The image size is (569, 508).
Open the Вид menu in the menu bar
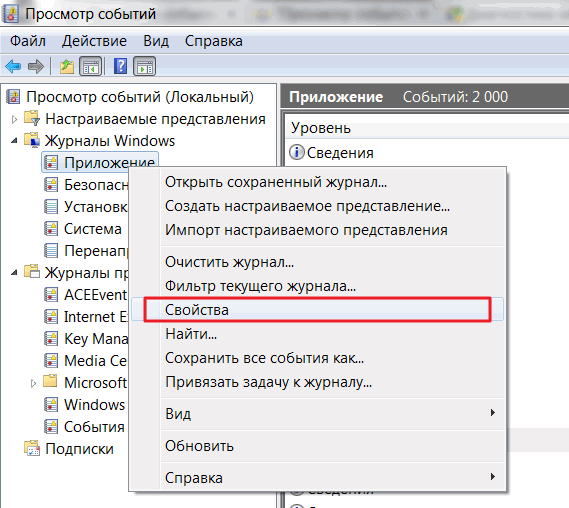tap(156, 41)
